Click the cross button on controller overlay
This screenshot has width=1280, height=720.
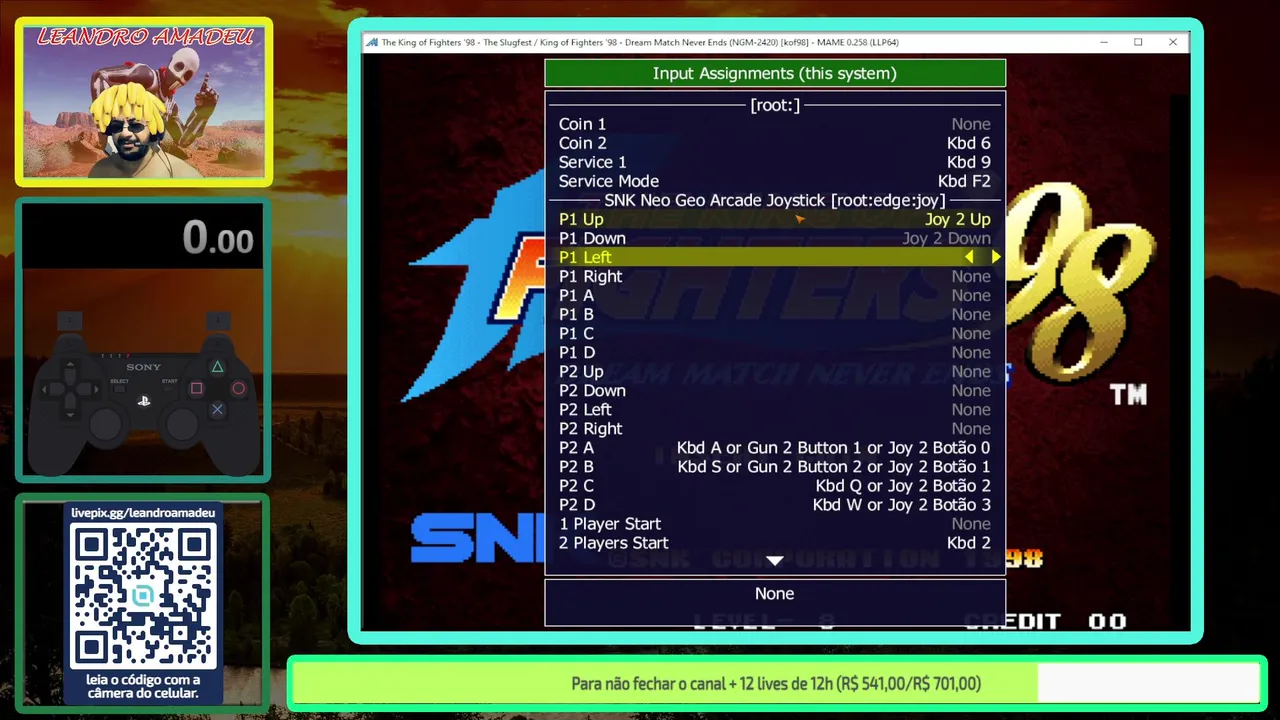click(217, 409)
